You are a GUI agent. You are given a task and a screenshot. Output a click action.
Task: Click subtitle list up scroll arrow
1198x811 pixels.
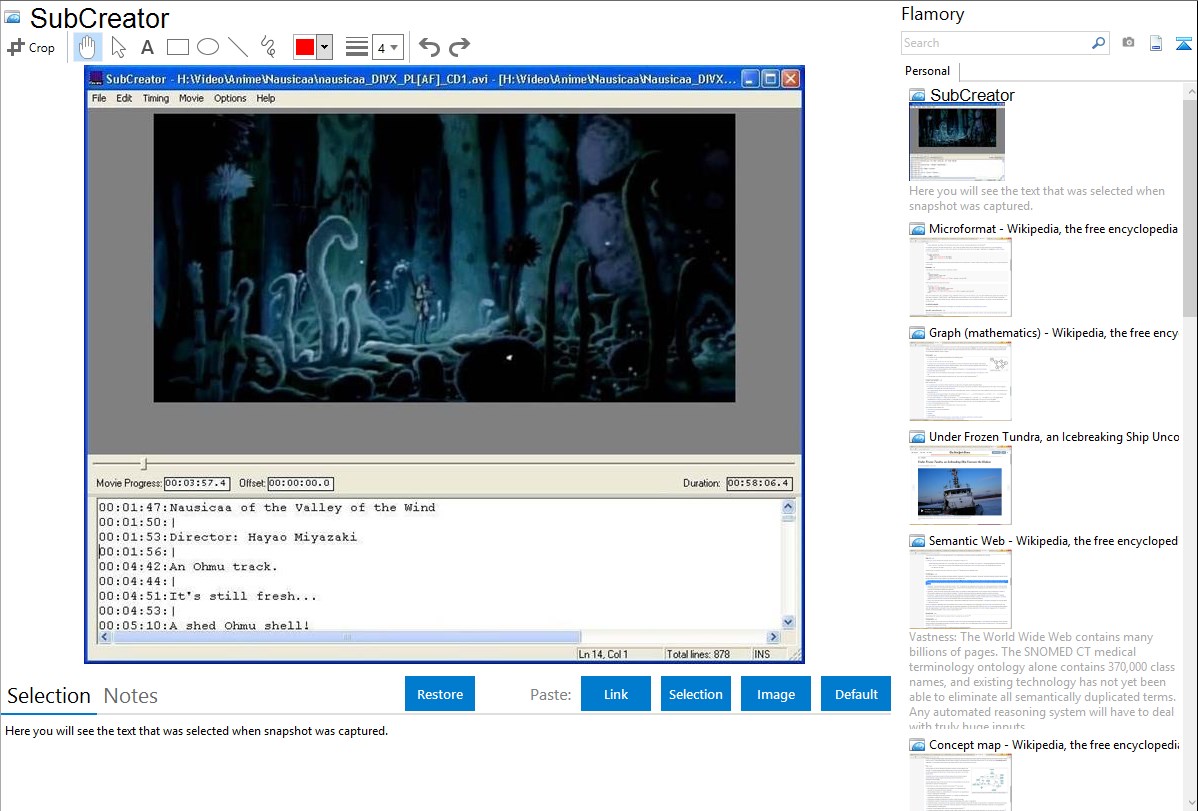tap(788, 506)
